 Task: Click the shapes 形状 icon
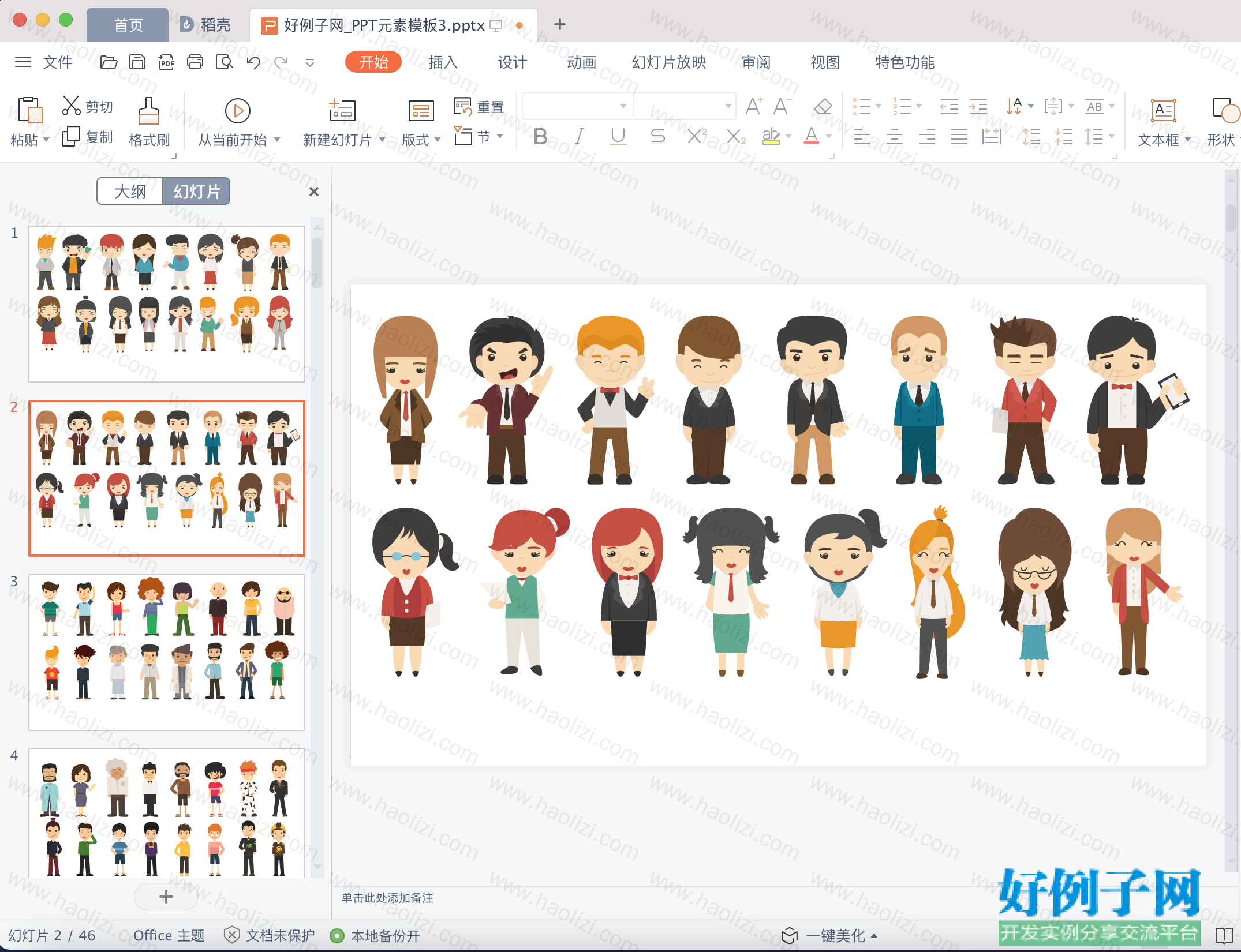click(1225, 110)
